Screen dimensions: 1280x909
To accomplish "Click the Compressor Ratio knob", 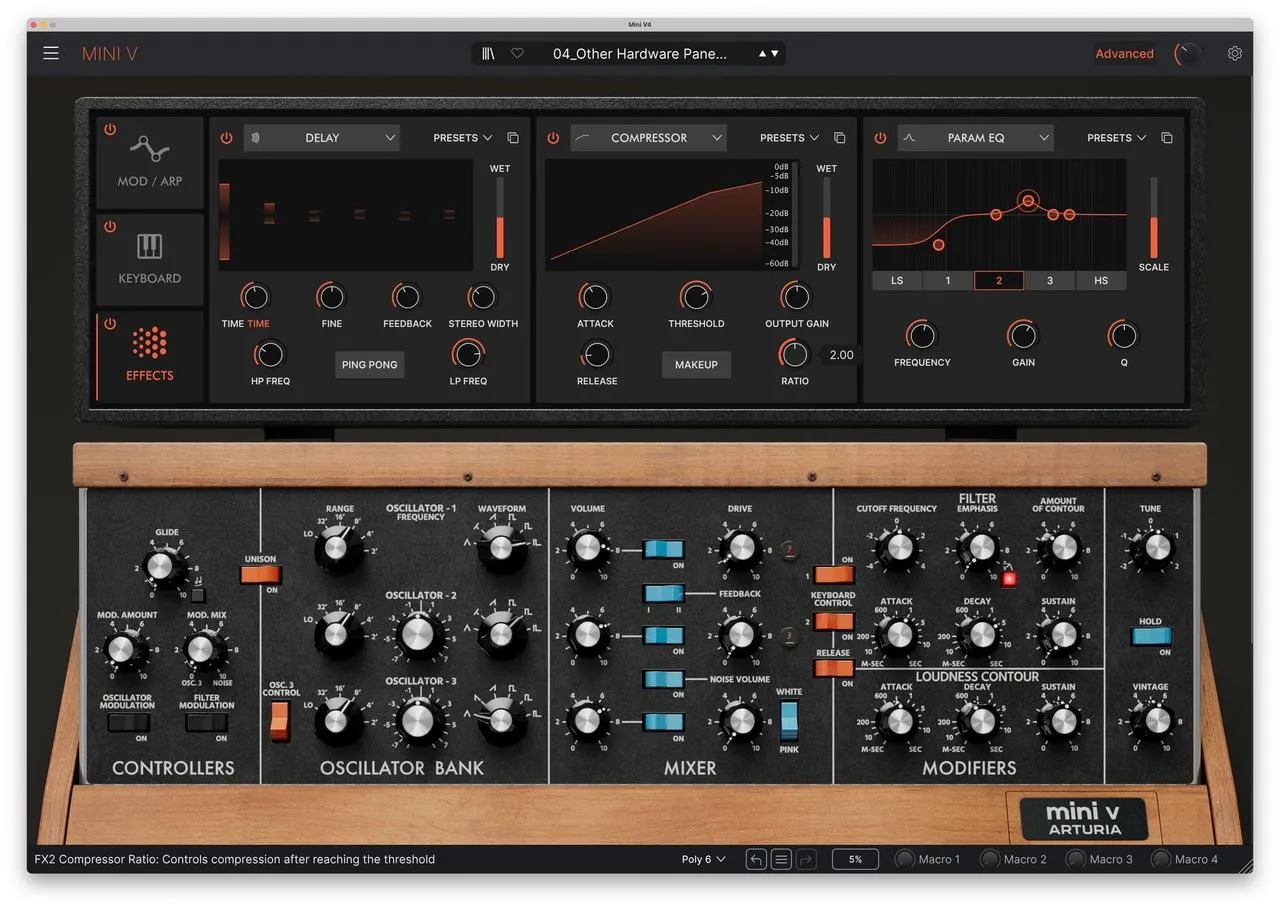I will coord(794,353).
